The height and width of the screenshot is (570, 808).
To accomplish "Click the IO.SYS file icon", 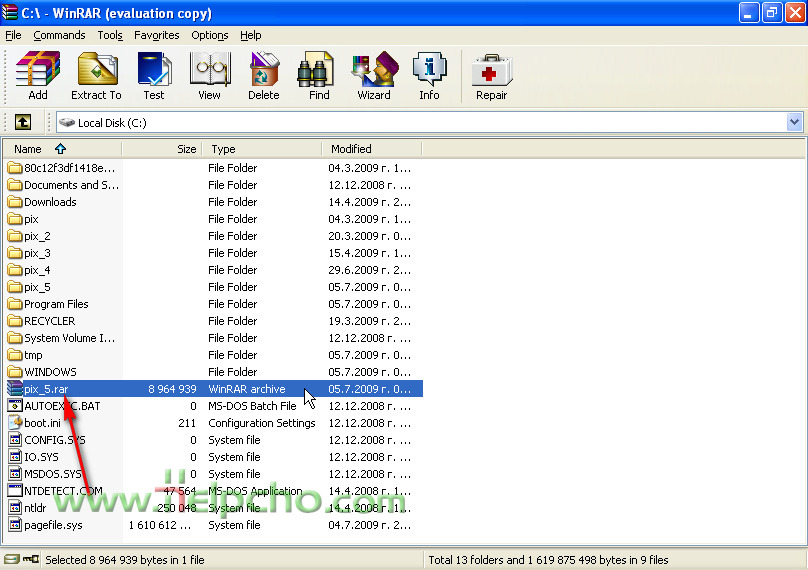I will [x=15, y=457].
